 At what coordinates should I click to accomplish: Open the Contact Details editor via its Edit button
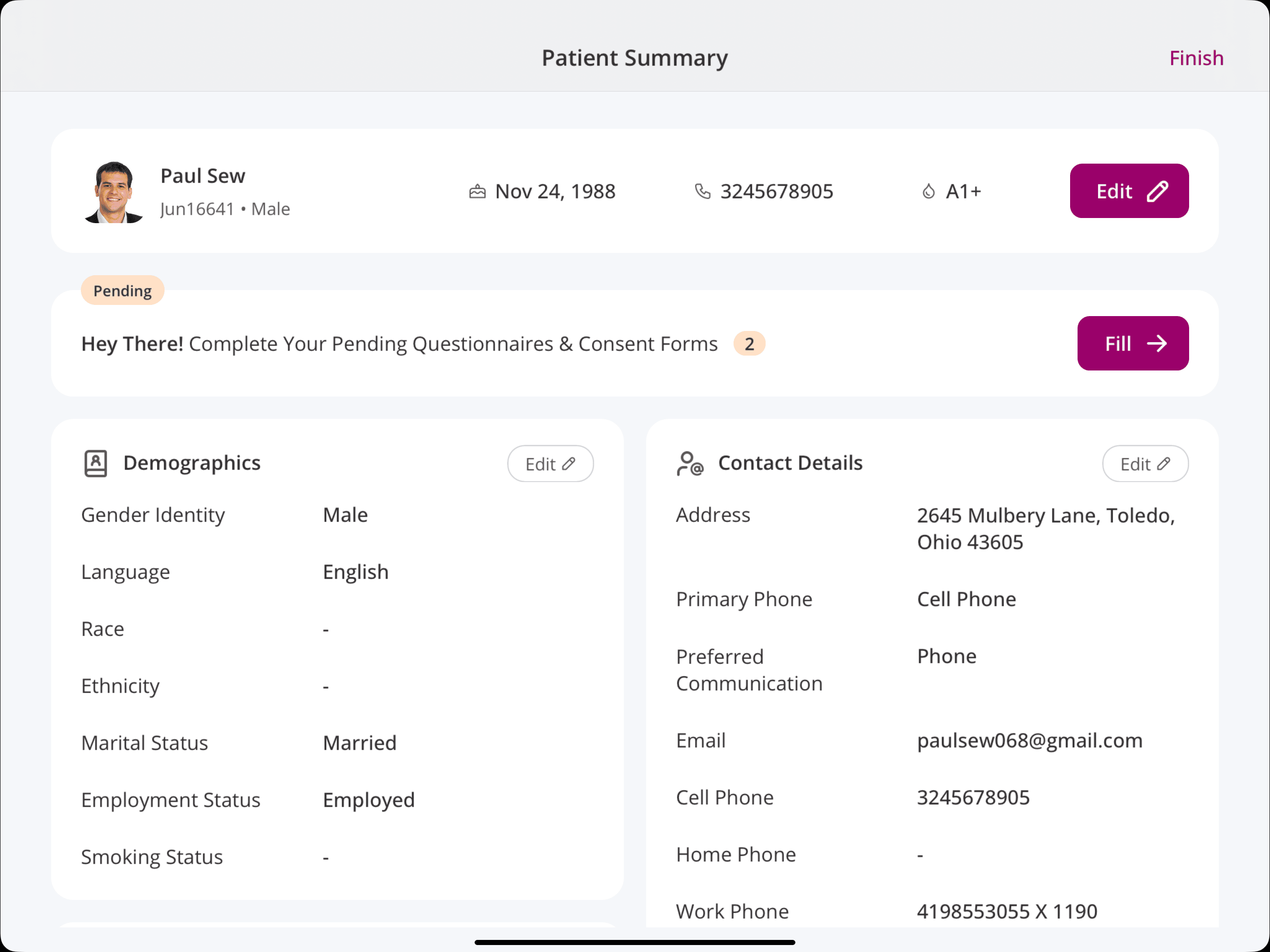point(1145,463)
